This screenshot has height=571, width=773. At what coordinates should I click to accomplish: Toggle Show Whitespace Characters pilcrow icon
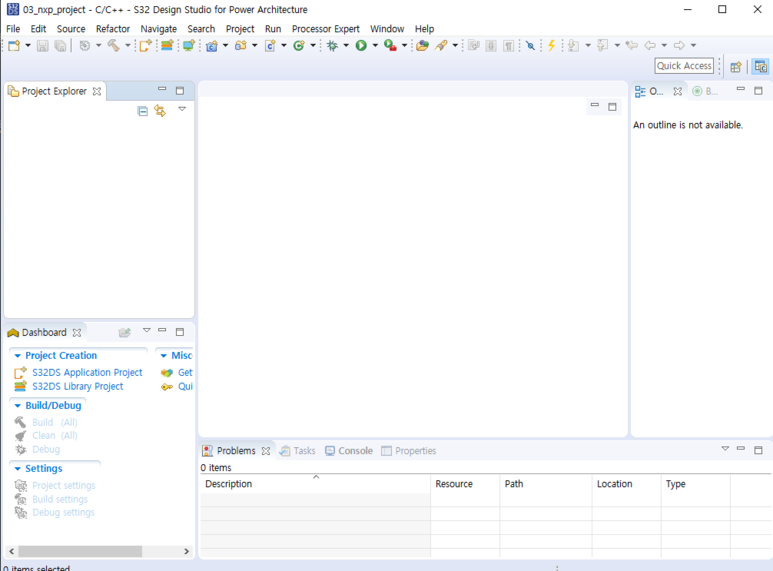click(x=509, y=46)
